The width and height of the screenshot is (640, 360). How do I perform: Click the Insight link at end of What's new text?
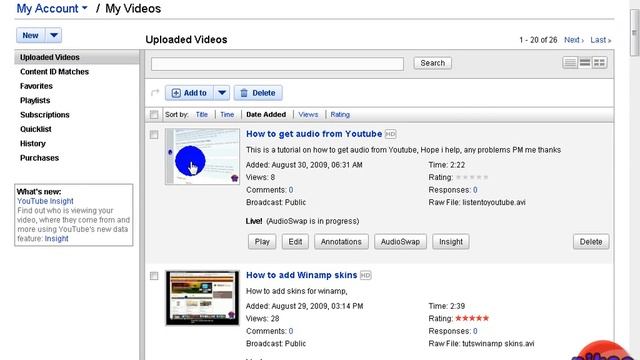56,239
